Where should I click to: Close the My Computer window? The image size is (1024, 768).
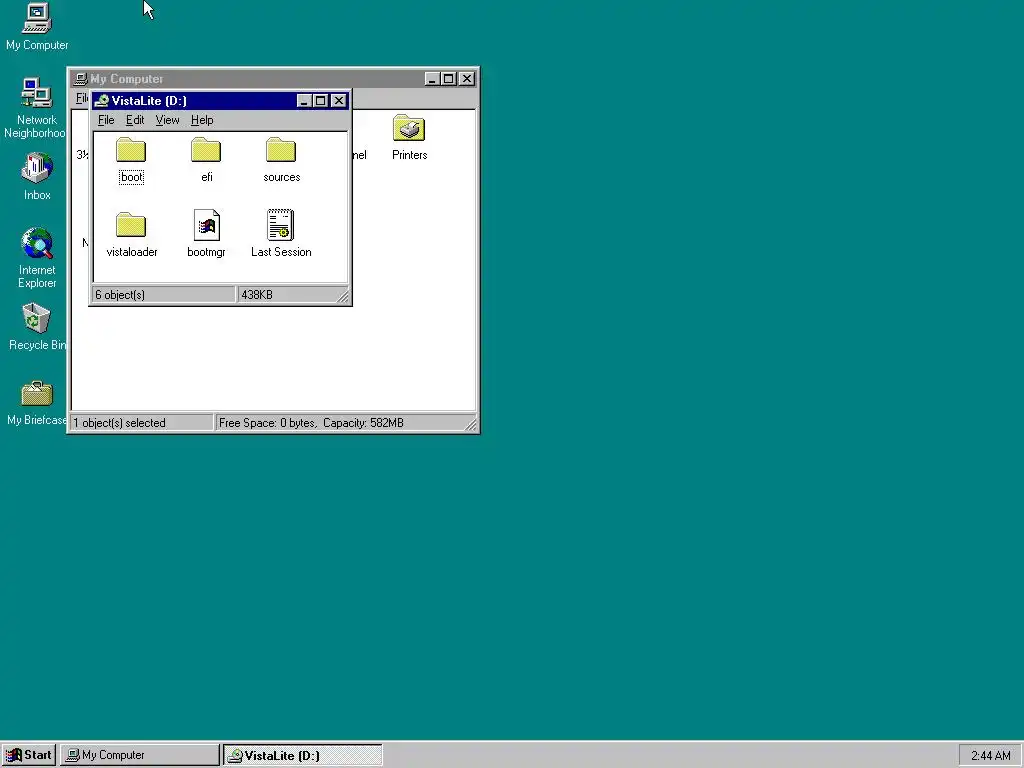(467, 79)
